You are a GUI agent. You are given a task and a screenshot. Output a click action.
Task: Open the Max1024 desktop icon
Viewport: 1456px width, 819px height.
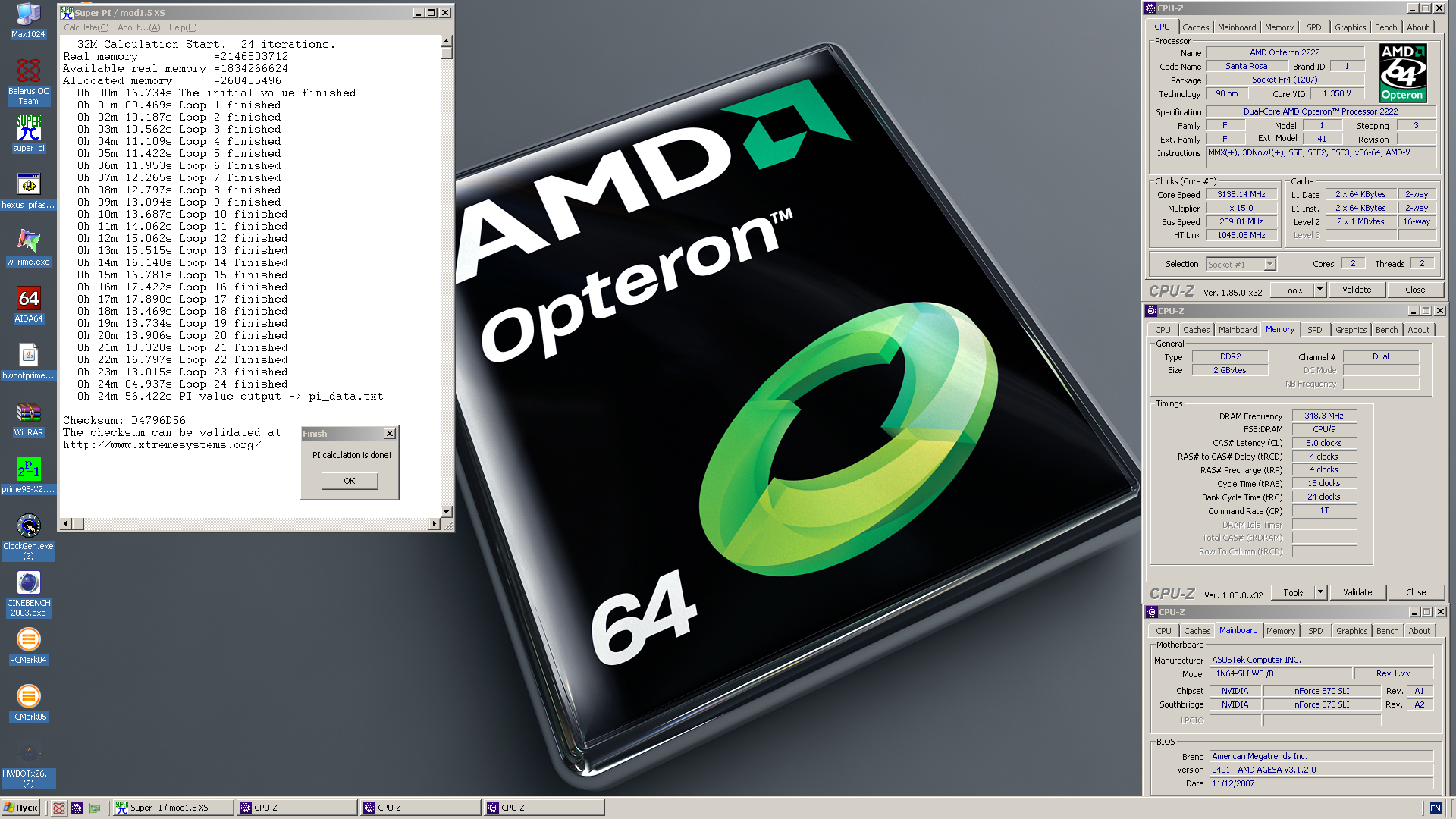28,20
